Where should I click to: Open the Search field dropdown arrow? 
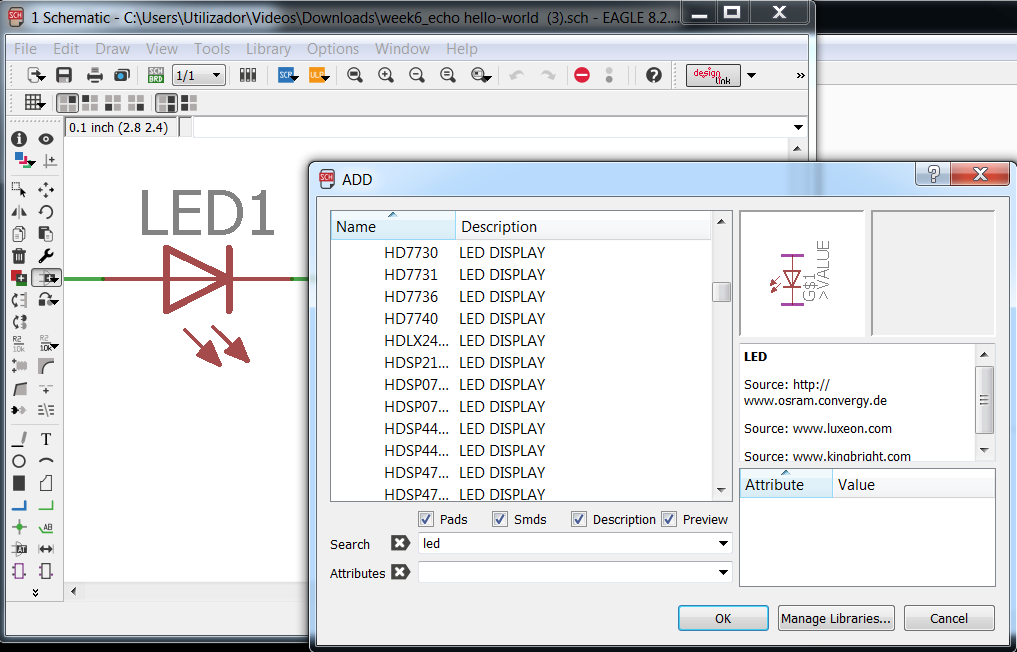tap(723, 544)
